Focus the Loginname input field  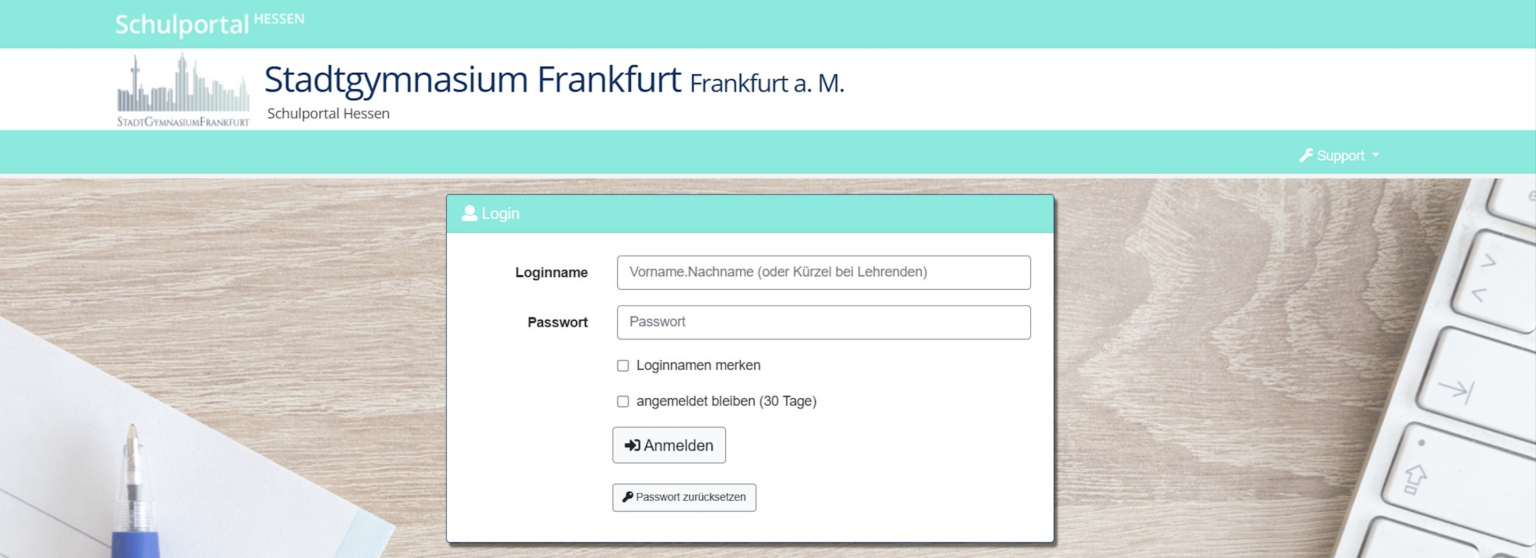point(823,272)
